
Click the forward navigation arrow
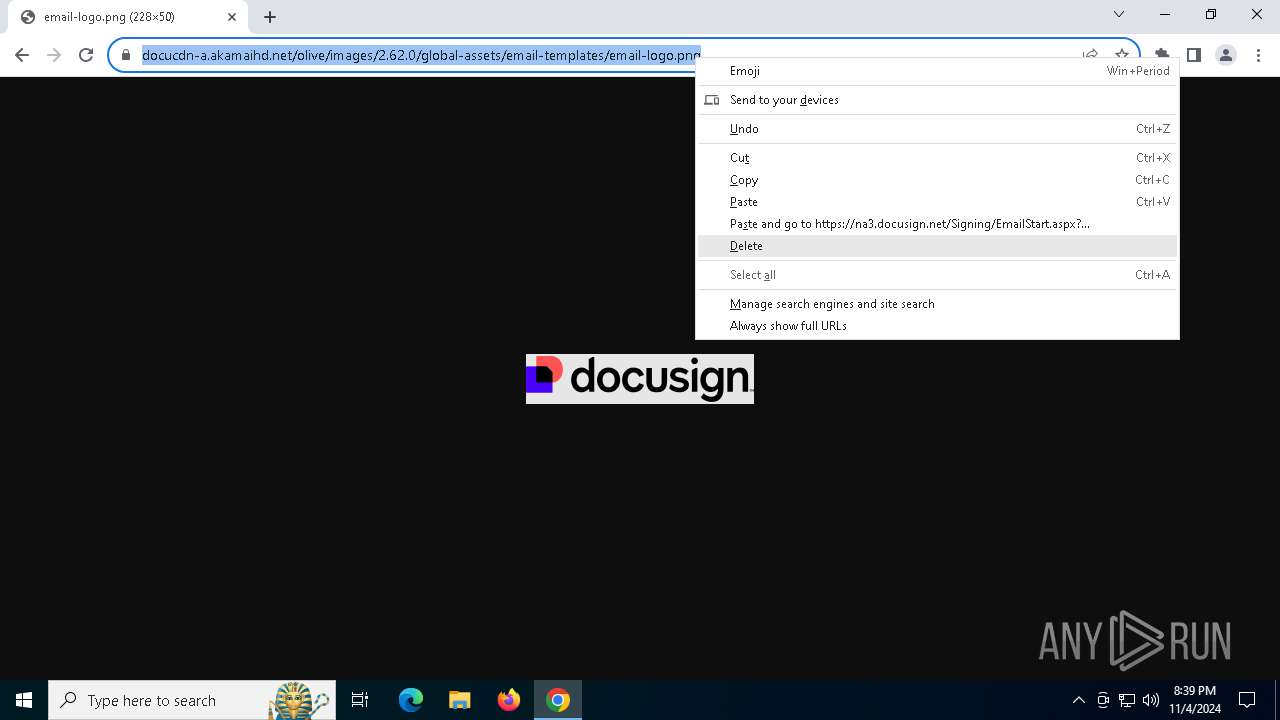pyautogui.click(x=54, y=55)
